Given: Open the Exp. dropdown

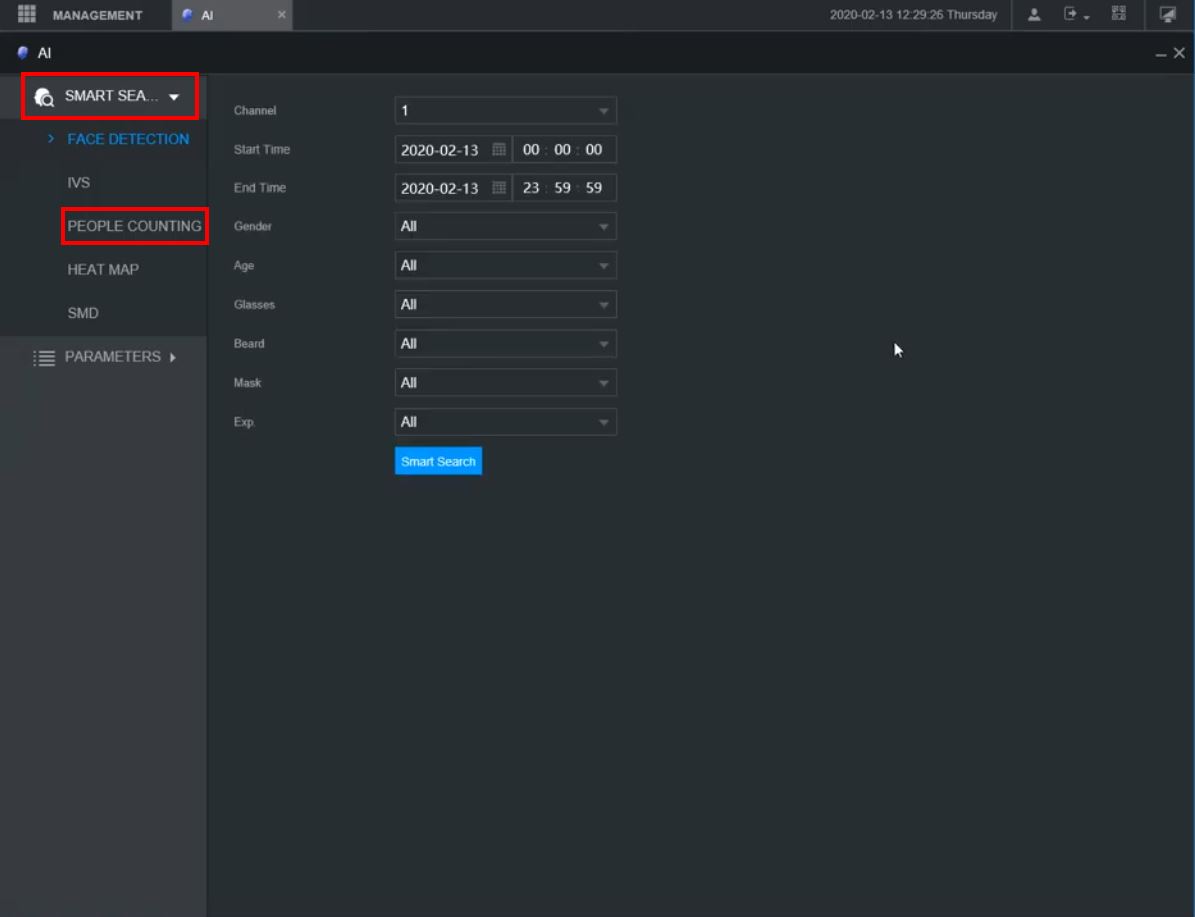Looking at the screenshot, I should 505,422.
